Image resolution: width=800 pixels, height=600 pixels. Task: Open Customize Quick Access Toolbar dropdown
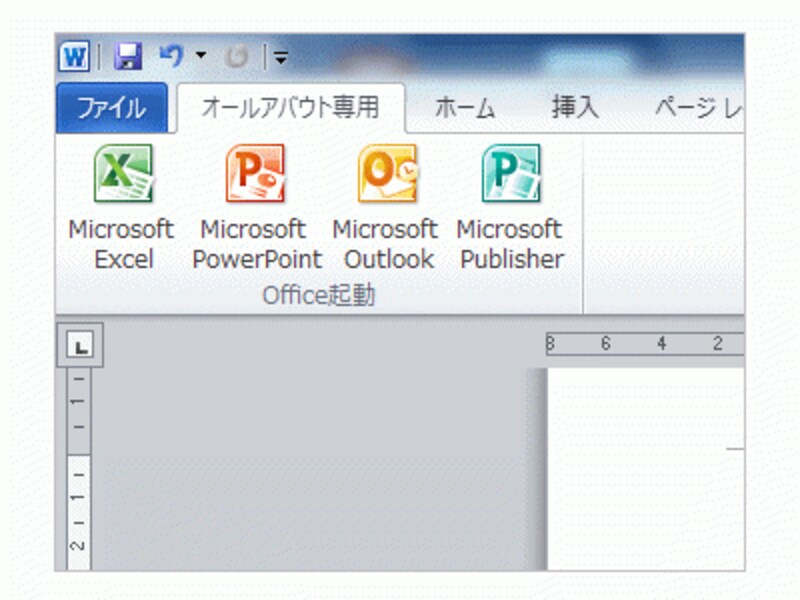(281, 57)
